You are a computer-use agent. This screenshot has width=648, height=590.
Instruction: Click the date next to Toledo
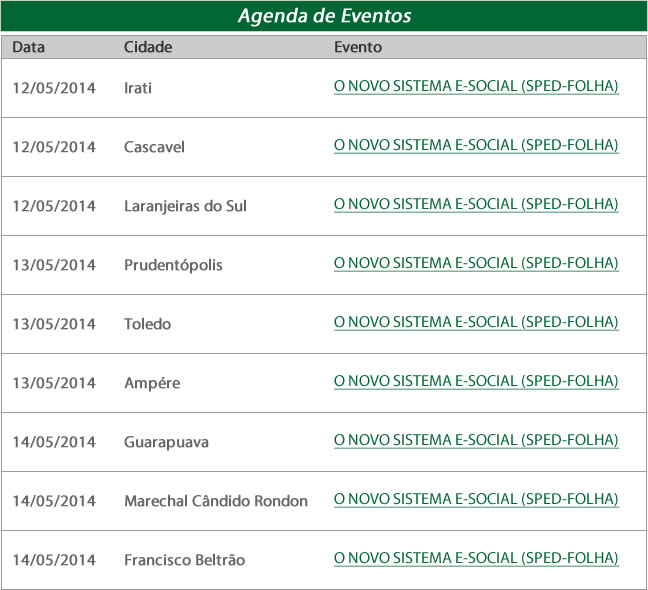pos(54,324)
